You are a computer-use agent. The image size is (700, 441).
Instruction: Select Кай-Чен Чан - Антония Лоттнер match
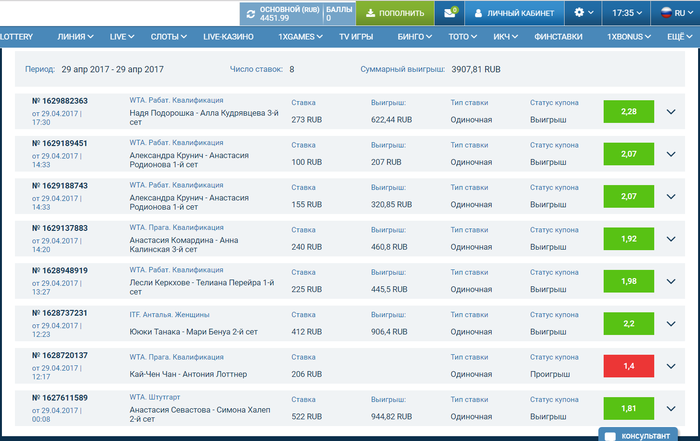[188, 374]
